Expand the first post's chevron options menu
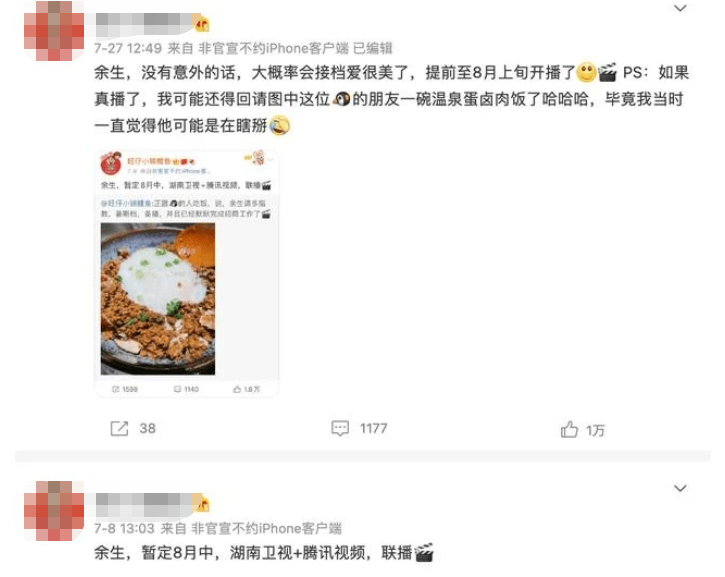Image resolution: width=725 pixels, height=577 pixels. (x=680, y=8)
